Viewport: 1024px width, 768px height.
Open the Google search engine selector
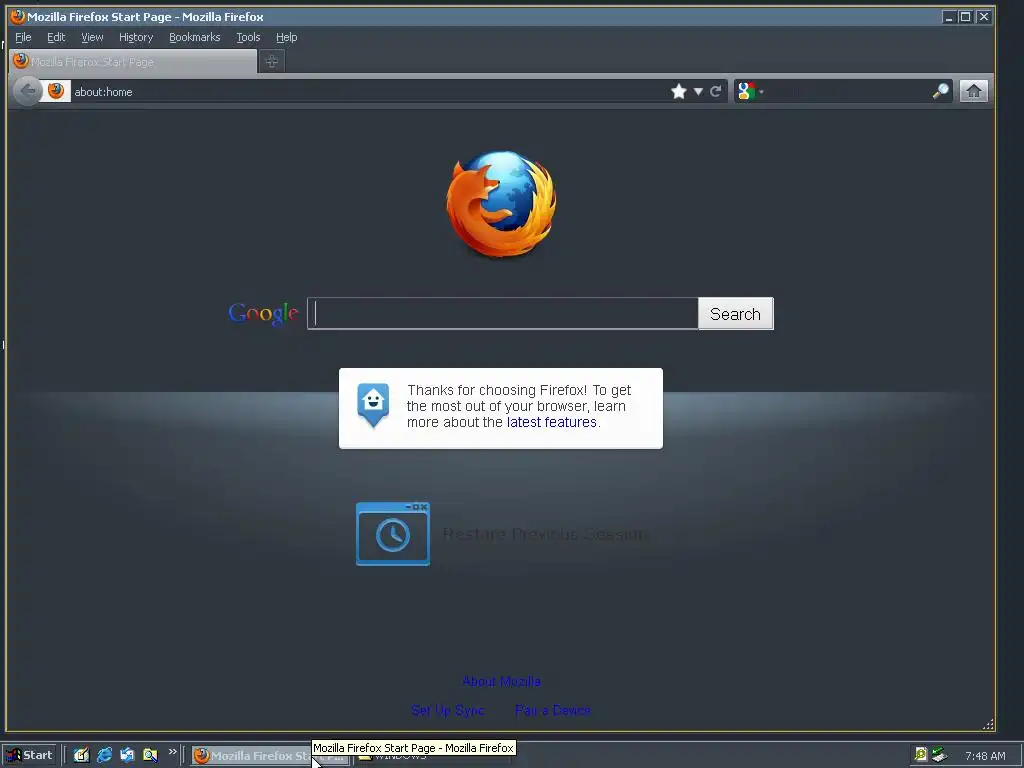750,91
